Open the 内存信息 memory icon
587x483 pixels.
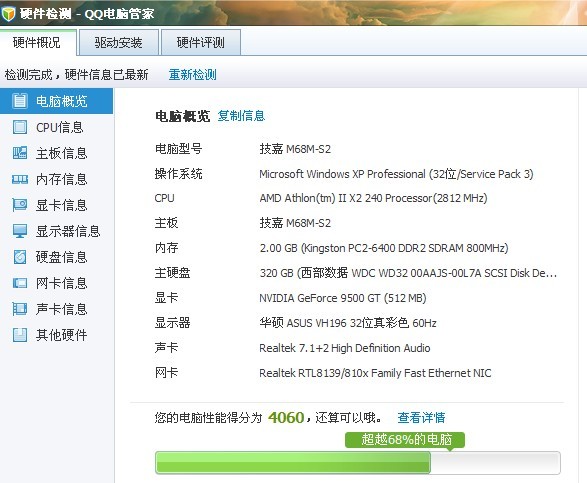[x=20, y=179]
